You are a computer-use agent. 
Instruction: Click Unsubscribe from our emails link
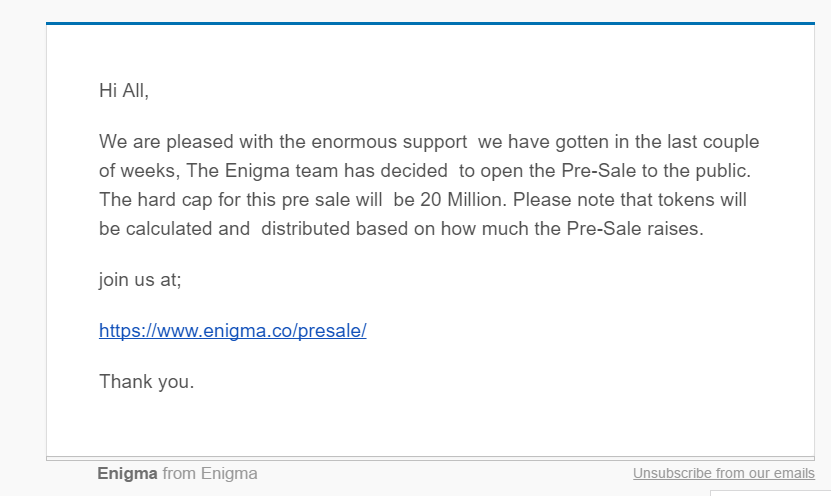[x=723, y=473]
